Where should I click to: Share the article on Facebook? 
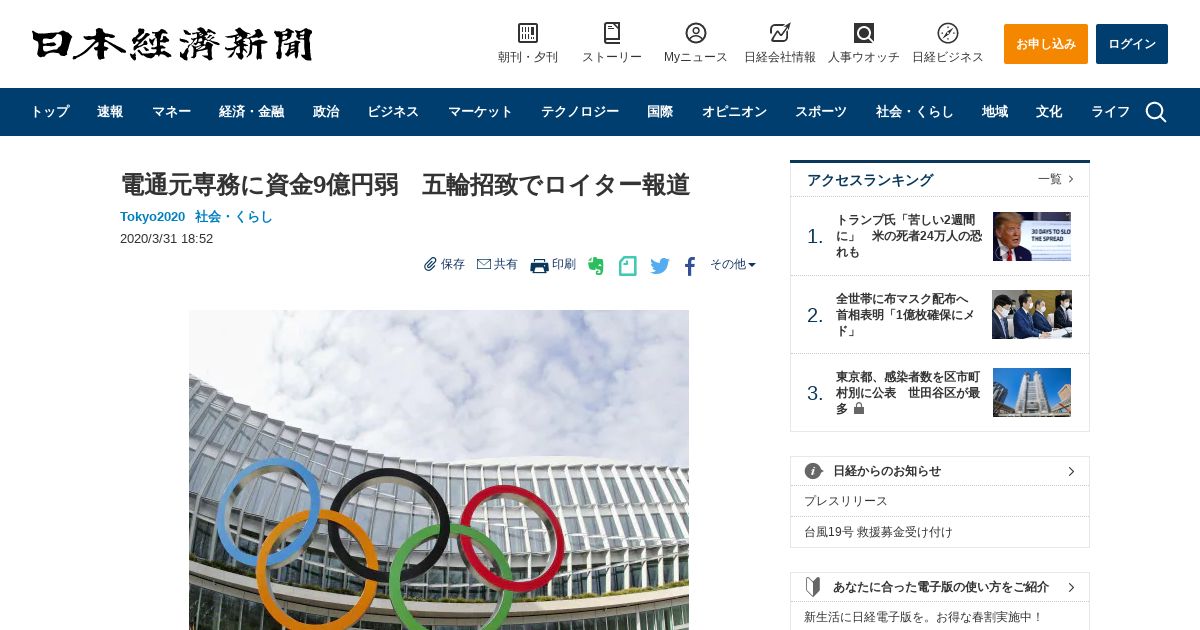pos(690,266)
